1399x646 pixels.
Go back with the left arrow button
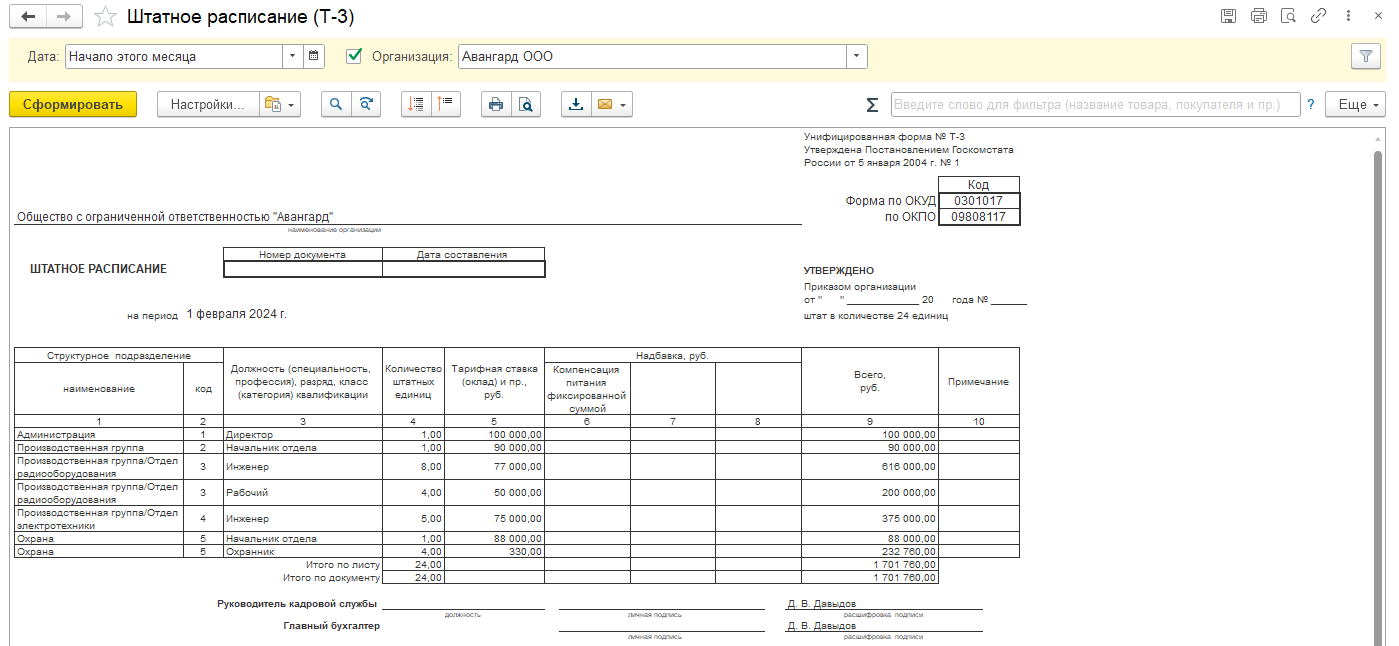[27, 17]
